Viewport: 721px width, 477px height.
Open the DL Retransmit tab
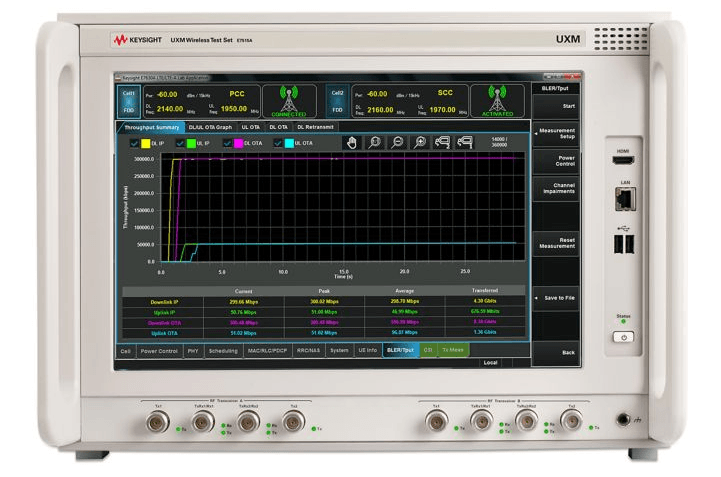[315, 127]
